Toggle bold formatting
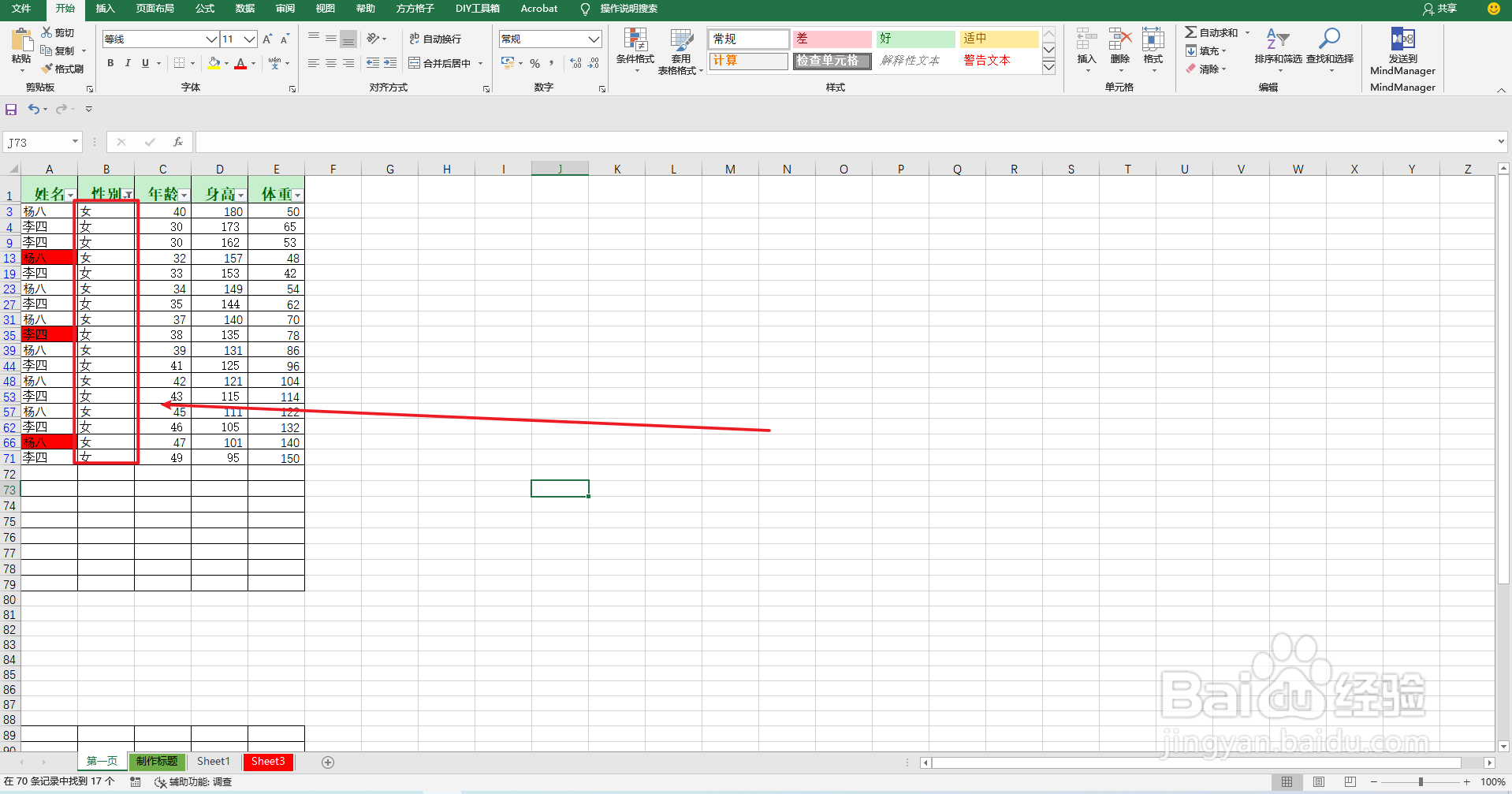Image resolution: width=1512 pixels, height=794 pixels. [x=110, y=63]
